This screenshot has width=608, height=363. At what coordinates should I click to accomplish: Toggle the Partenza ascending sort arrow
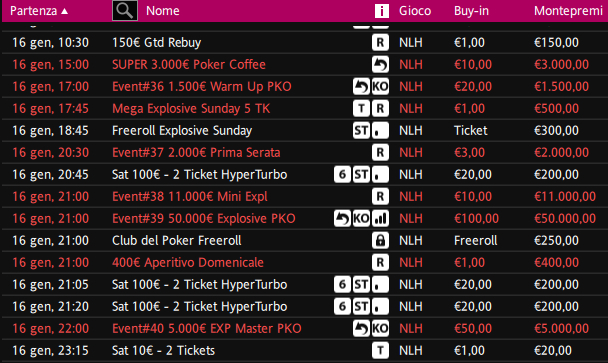point(65,11)
